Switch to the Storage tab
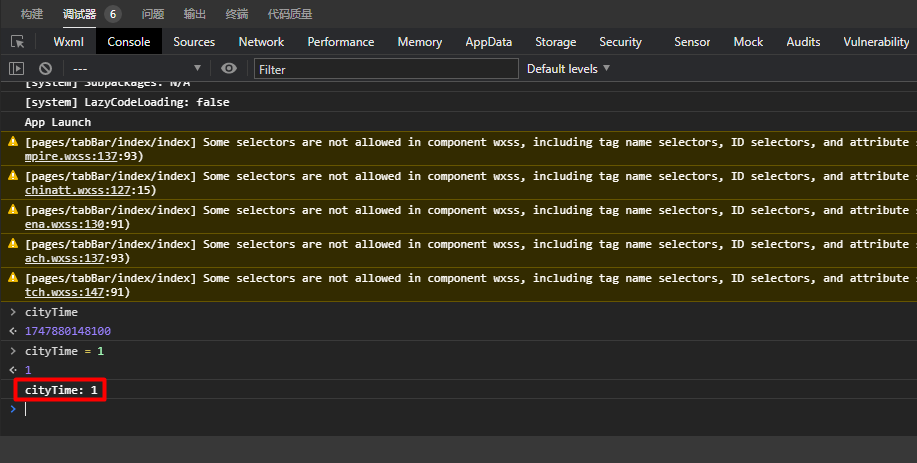This screenshot has height=463, width=917. click(x=556, y=42)
